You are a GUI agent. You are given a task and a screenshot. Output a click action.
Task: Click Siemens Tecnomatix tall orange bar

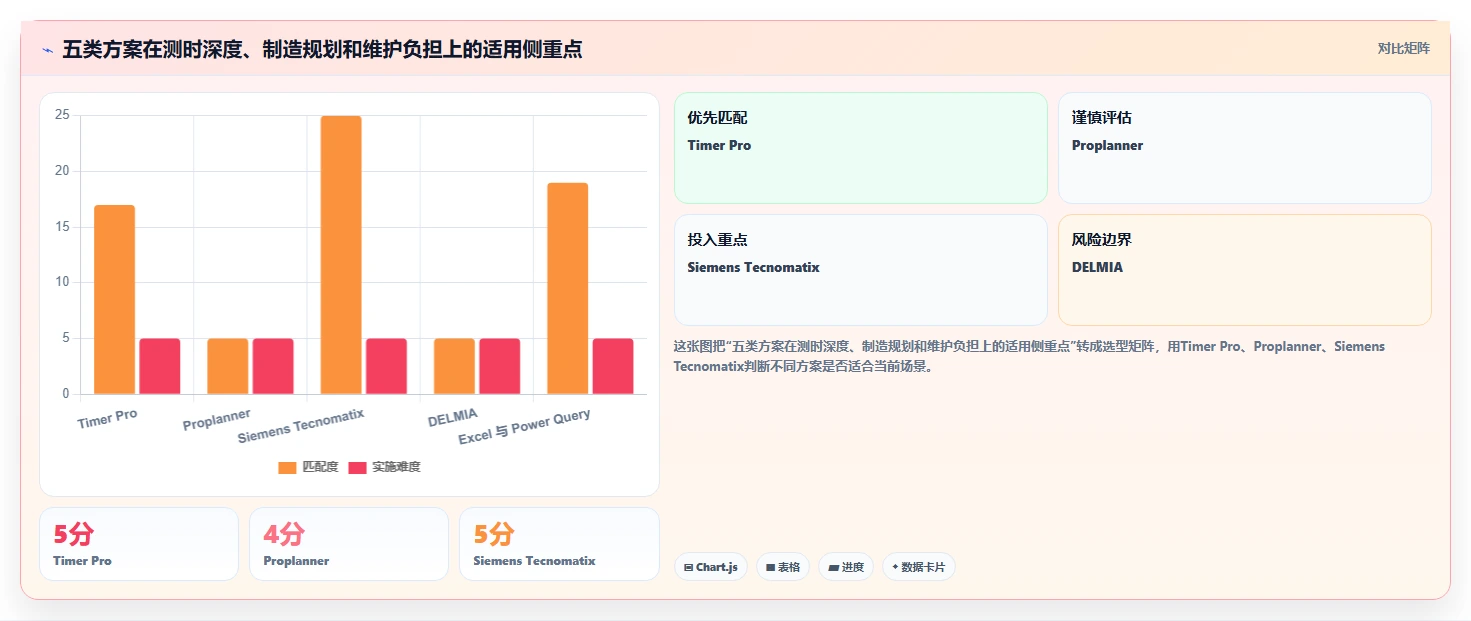pos(341,255)
